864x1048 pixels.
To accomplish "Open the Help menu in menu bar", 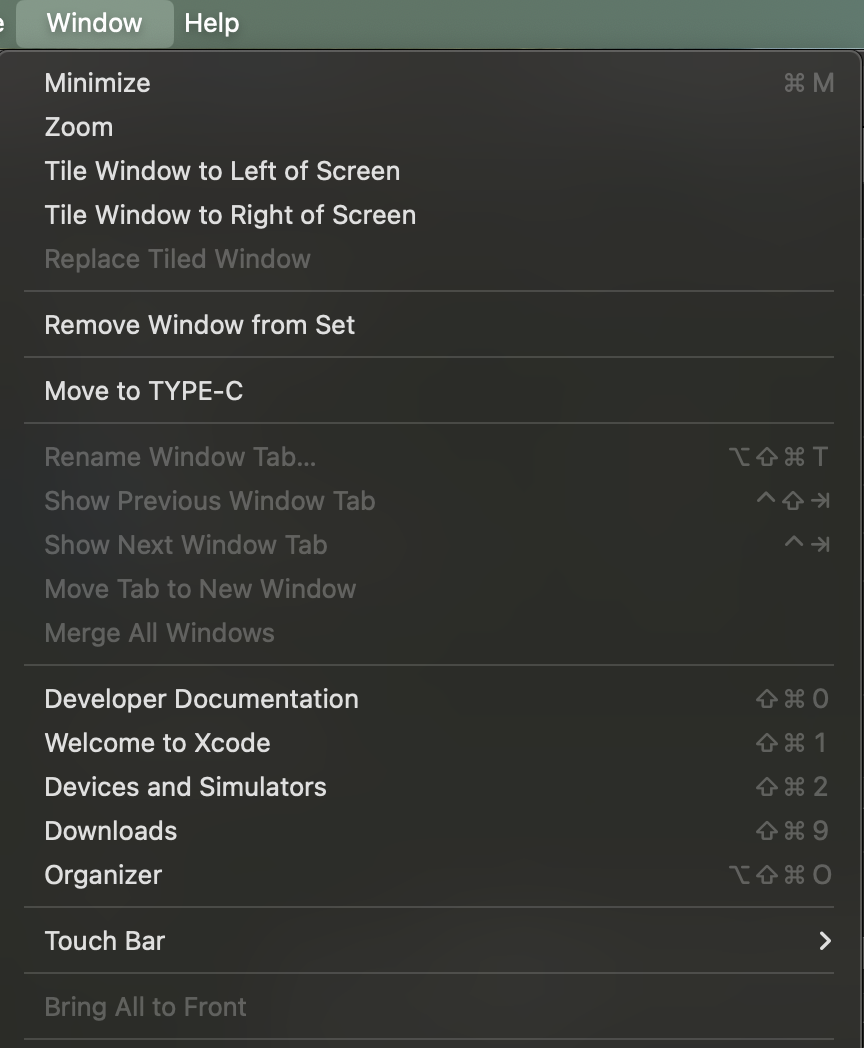I will click(x=212, y=23).
